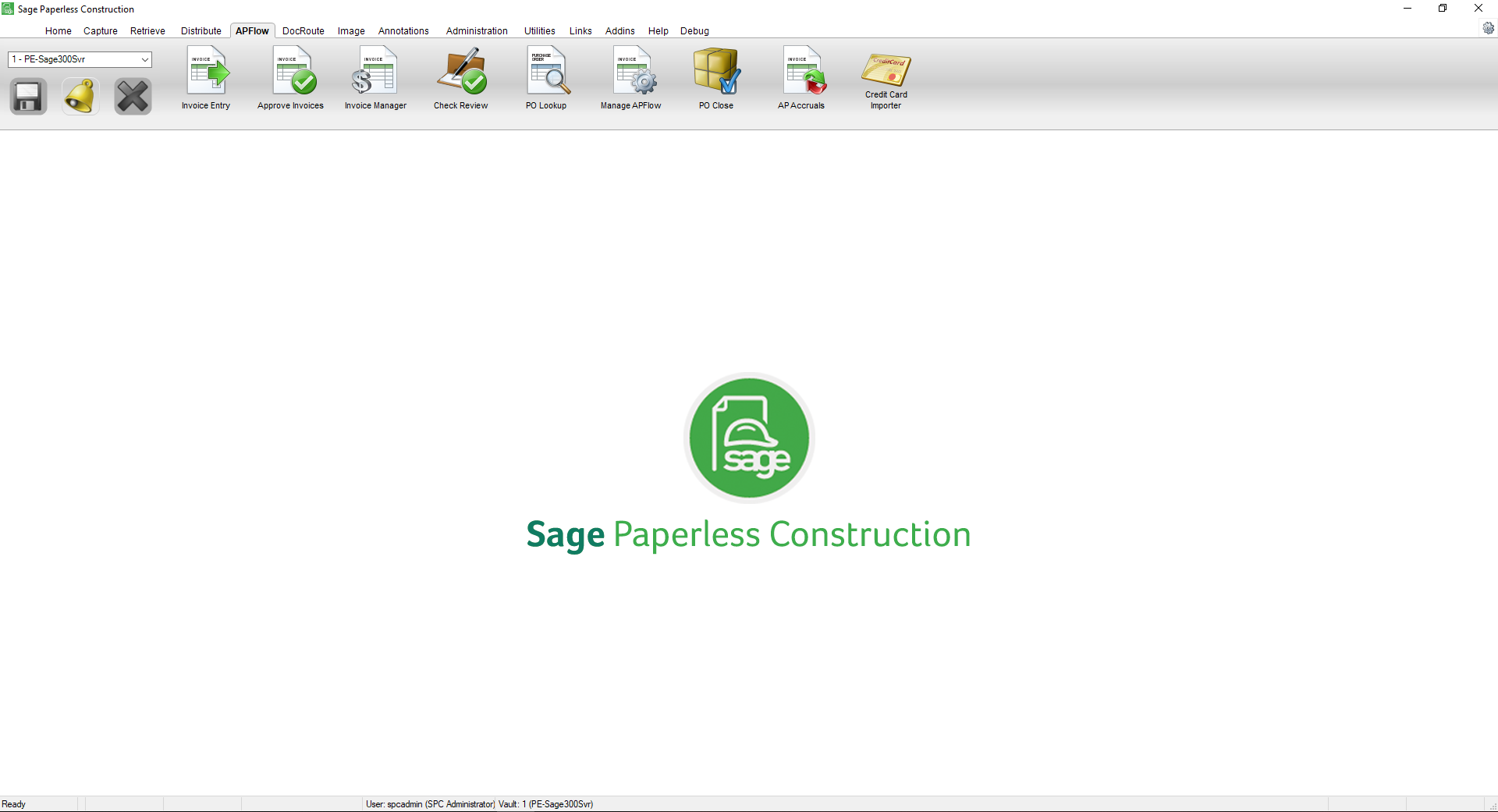This screenshot has width=1498, height=812.
Task: Select the APFlow tab
Action: (x=252, y=31)
